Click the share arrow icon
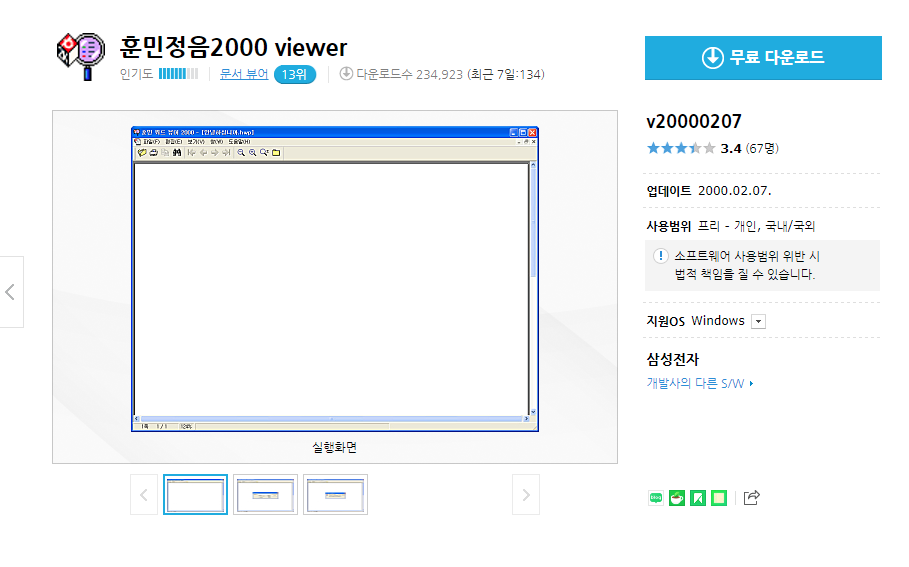 751,497
